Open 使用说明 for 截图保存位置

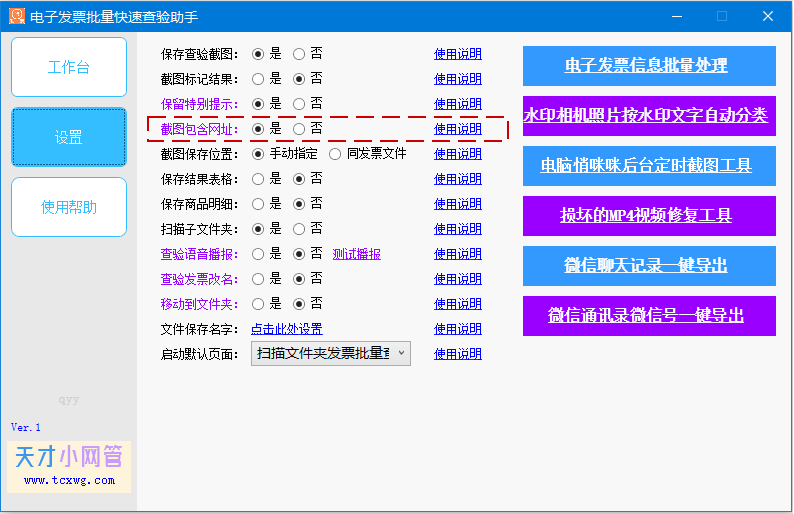[x=458, y=154]
